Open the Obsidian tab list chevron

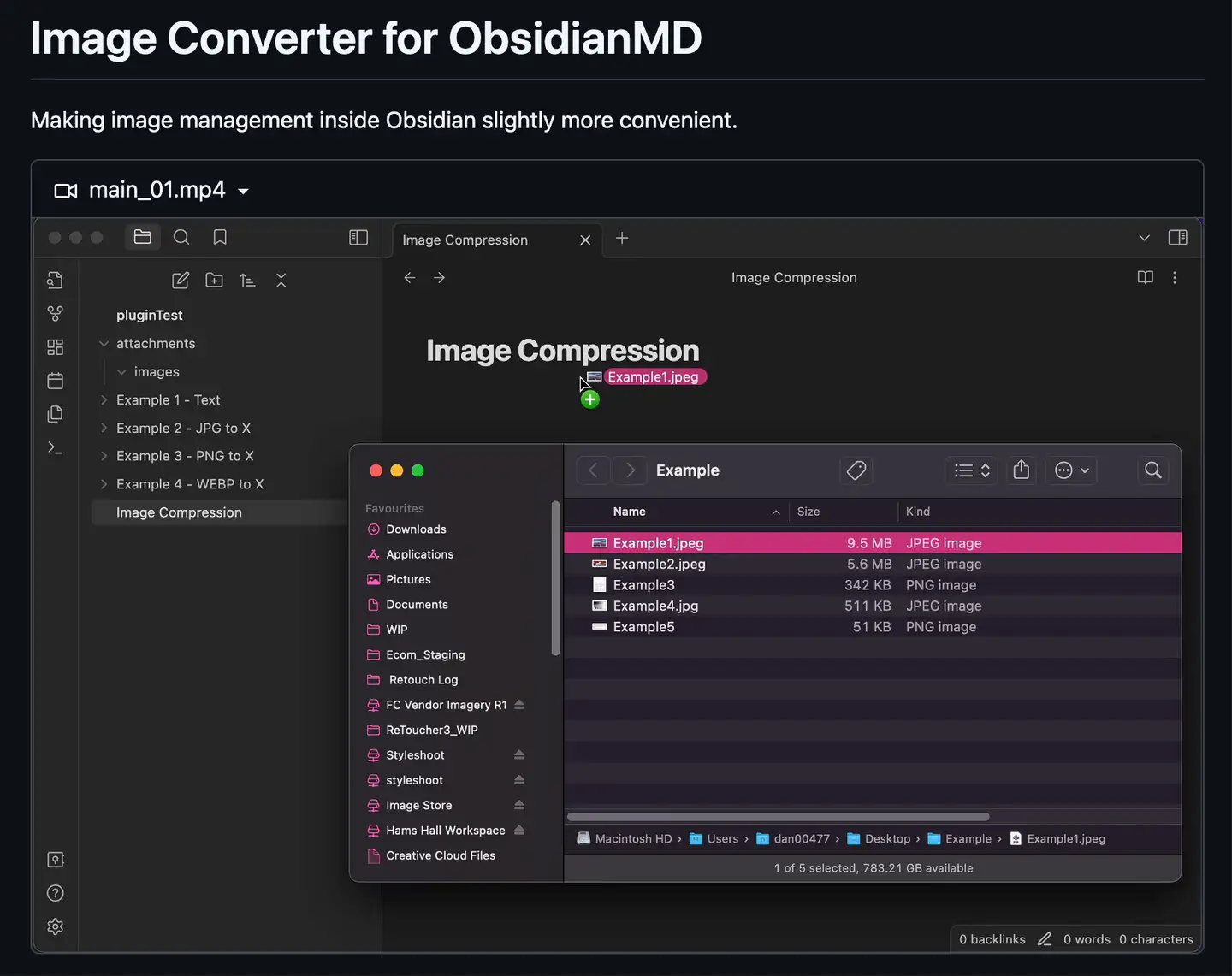1144,238
